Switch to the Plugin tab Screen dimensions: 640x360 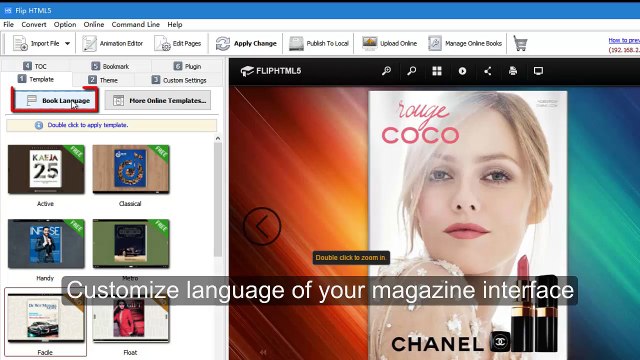[187, 66]
